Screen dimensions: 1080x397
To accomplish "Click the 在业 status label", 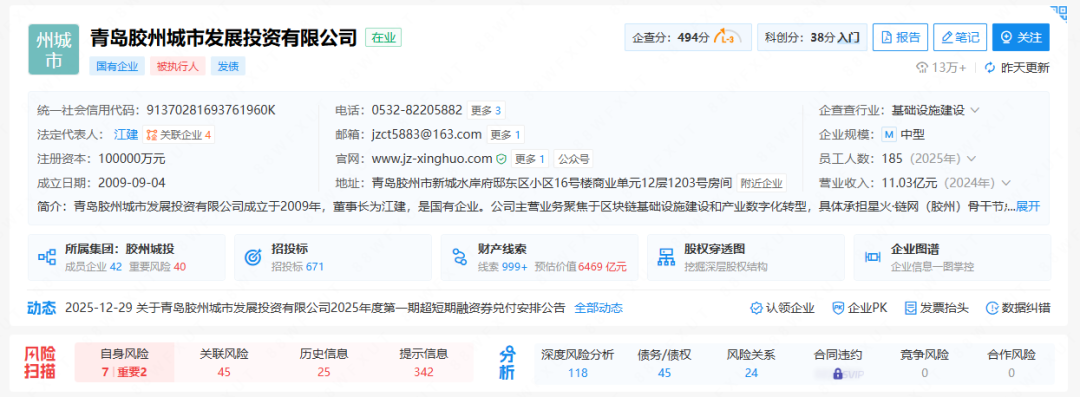I will [x=384, y=38].
